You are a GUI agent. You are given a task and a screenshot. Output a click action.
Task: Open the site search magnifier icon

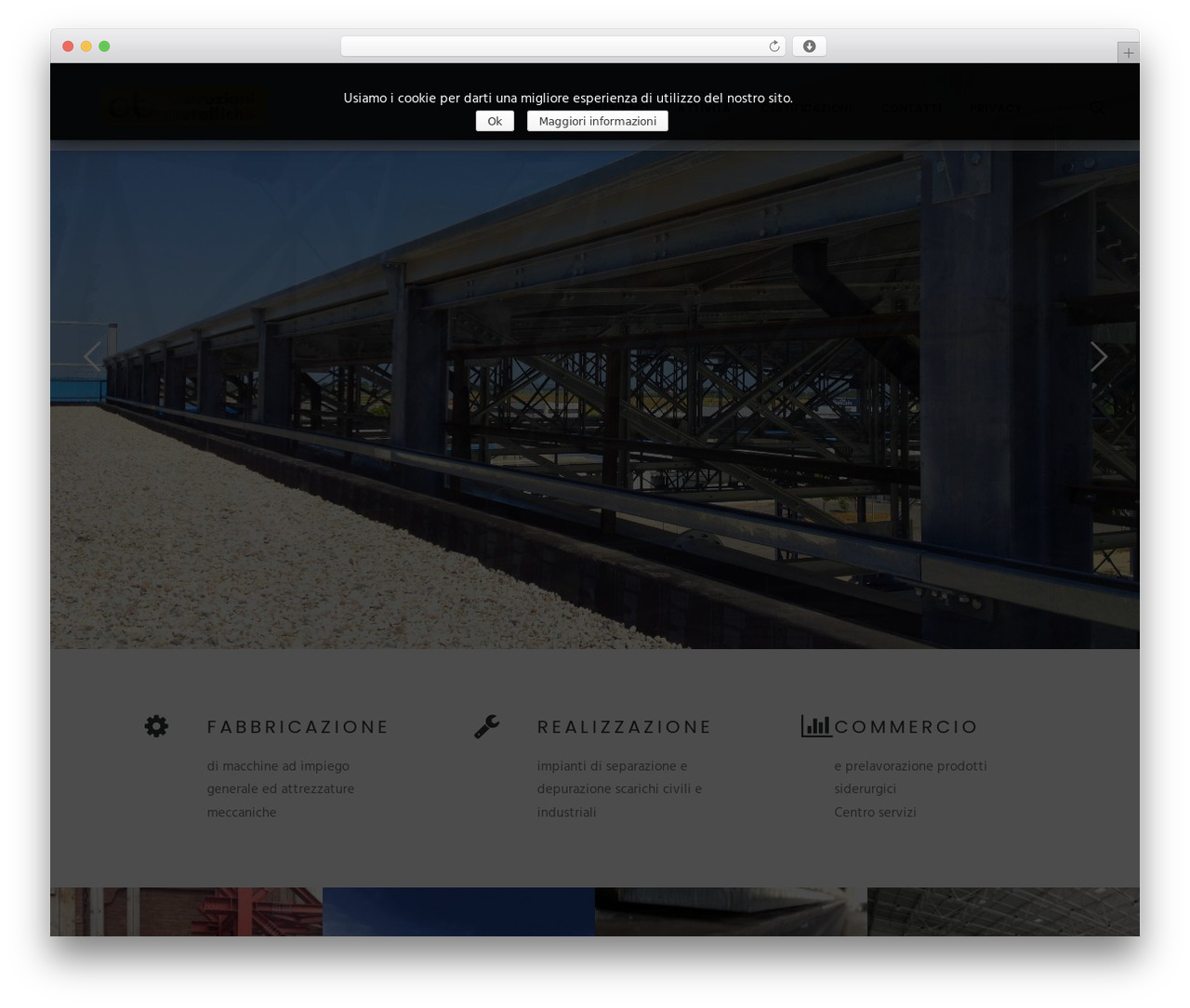click(1098, 108)
